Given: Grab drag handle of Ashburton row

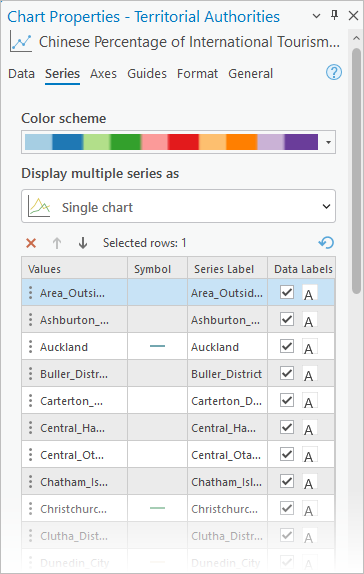Looking at the screenshot, I should [30, 320].
